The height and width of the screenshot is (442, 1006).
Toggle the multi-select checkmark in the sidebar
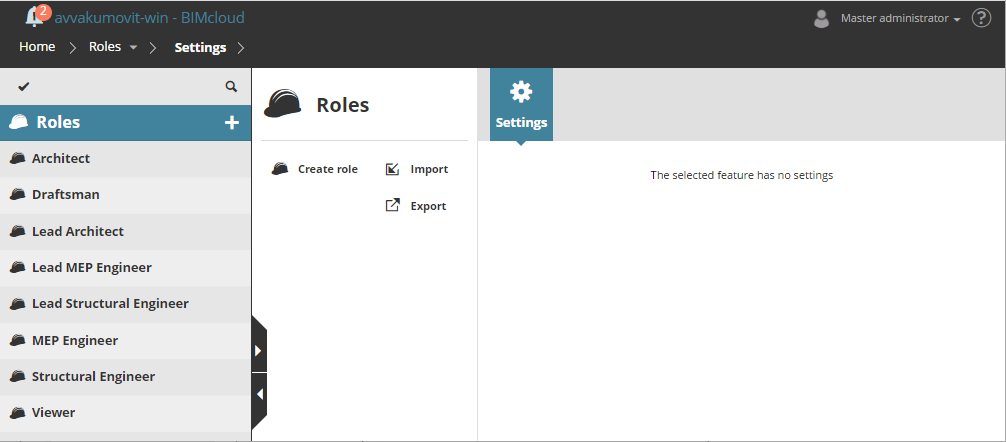24,87
